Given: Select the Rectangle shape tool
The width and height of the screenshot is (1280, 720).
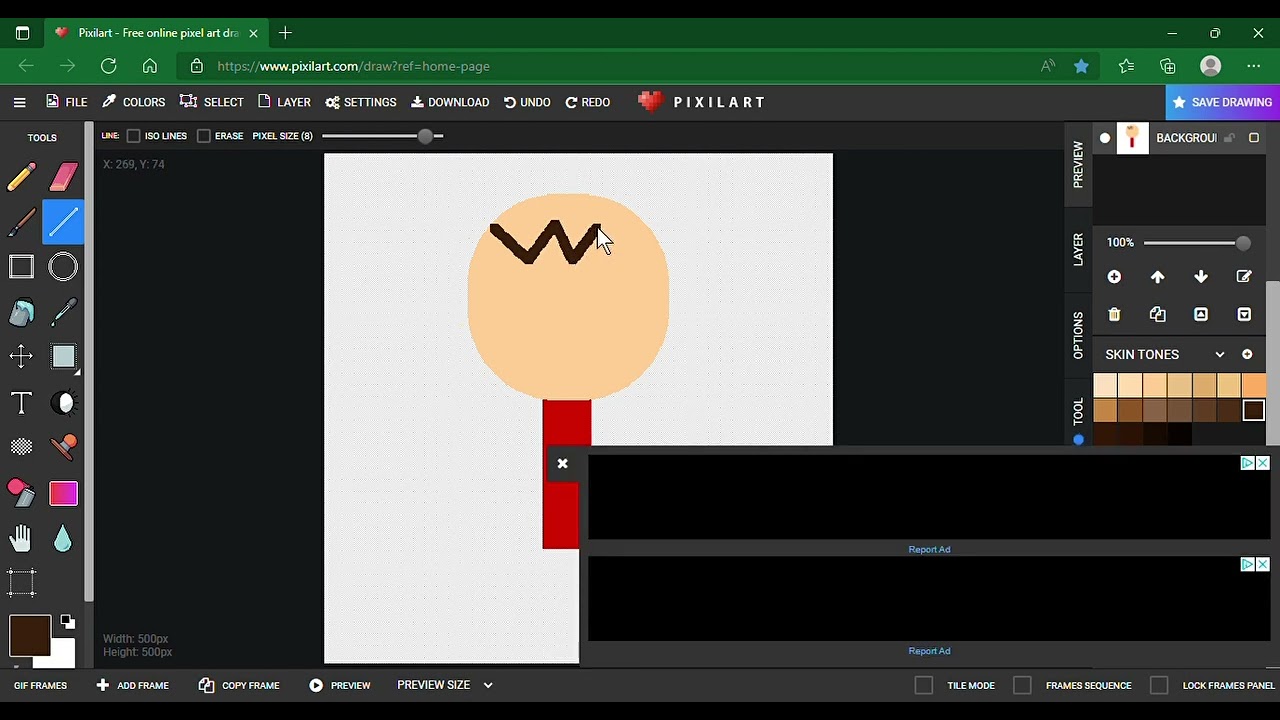Looking at the screenshot, I should click(x=21, y=267).
